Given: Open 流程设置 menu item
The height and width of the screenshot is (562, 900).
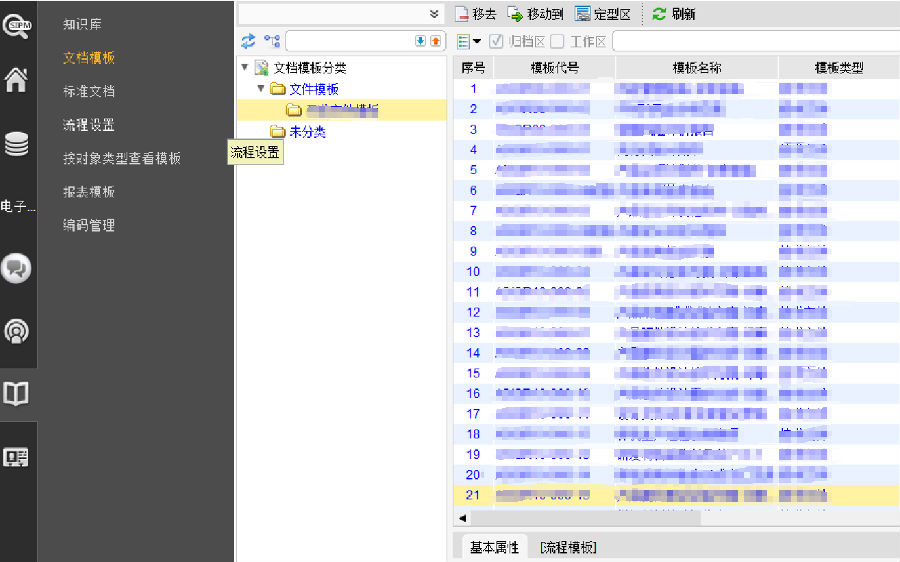Looking at the screenshot, I should (x=89, y=125).
